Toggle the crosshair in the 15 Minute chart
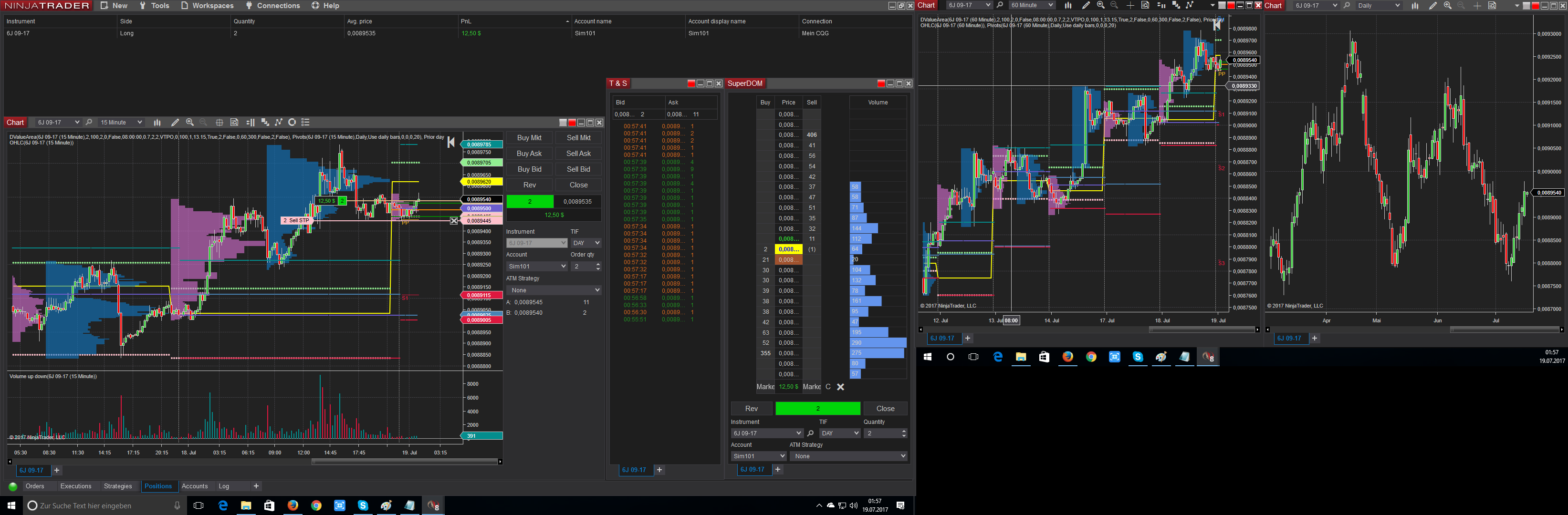 (x=219, y=122)
